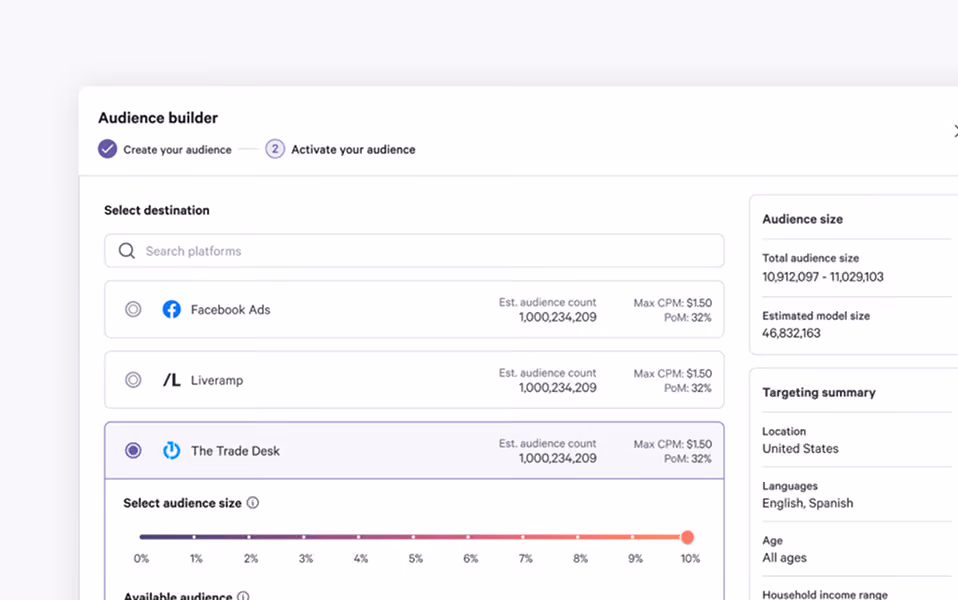Screen dimensions: 958x600
Task: Click the 3% slider label
Action: (x=305, y=558)
